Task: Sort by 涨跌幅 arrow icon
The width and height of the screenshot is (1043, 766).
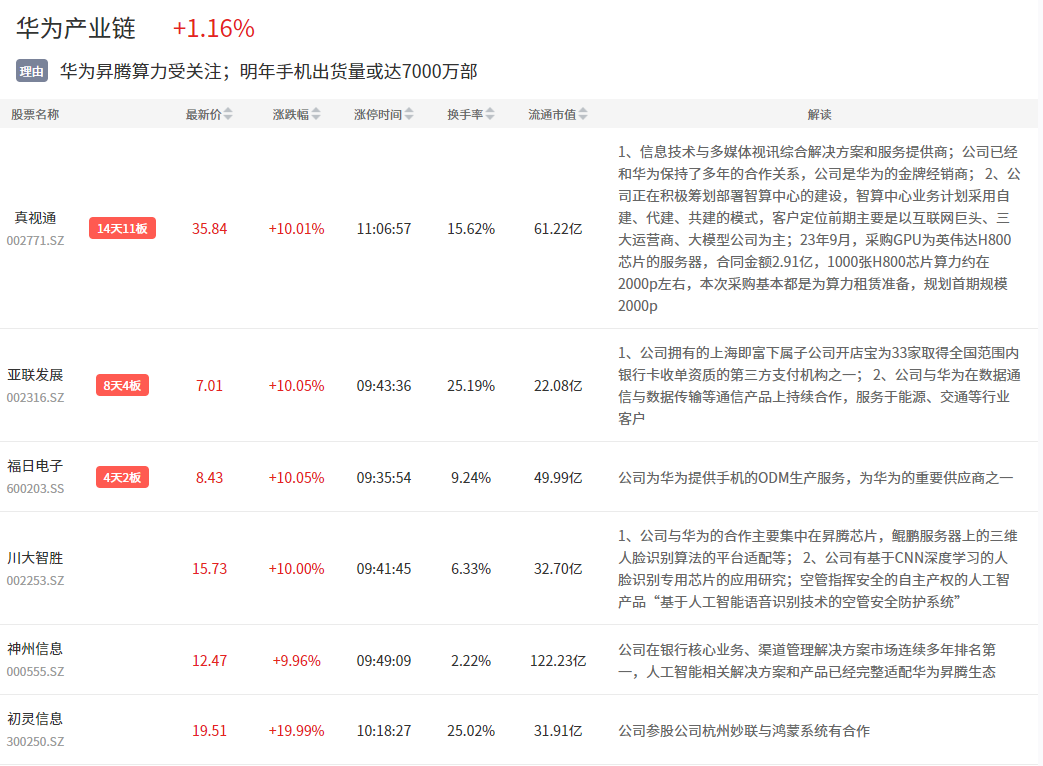Action: point(316,114)
